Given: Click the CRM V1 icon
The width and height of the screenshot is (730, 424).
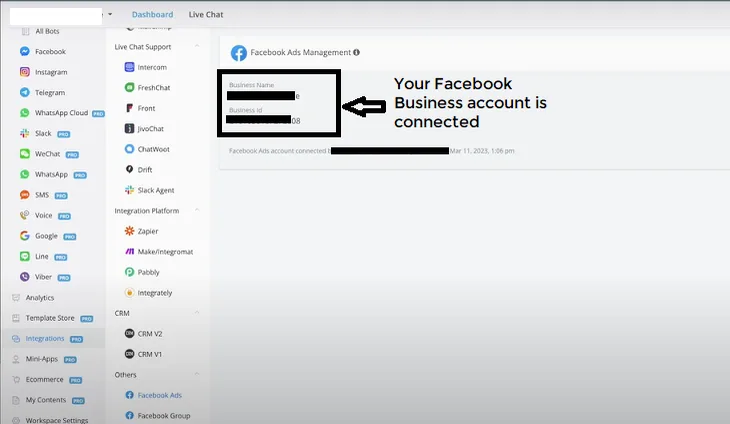Looking at the screenshot, I should click(x=129, y=354).
